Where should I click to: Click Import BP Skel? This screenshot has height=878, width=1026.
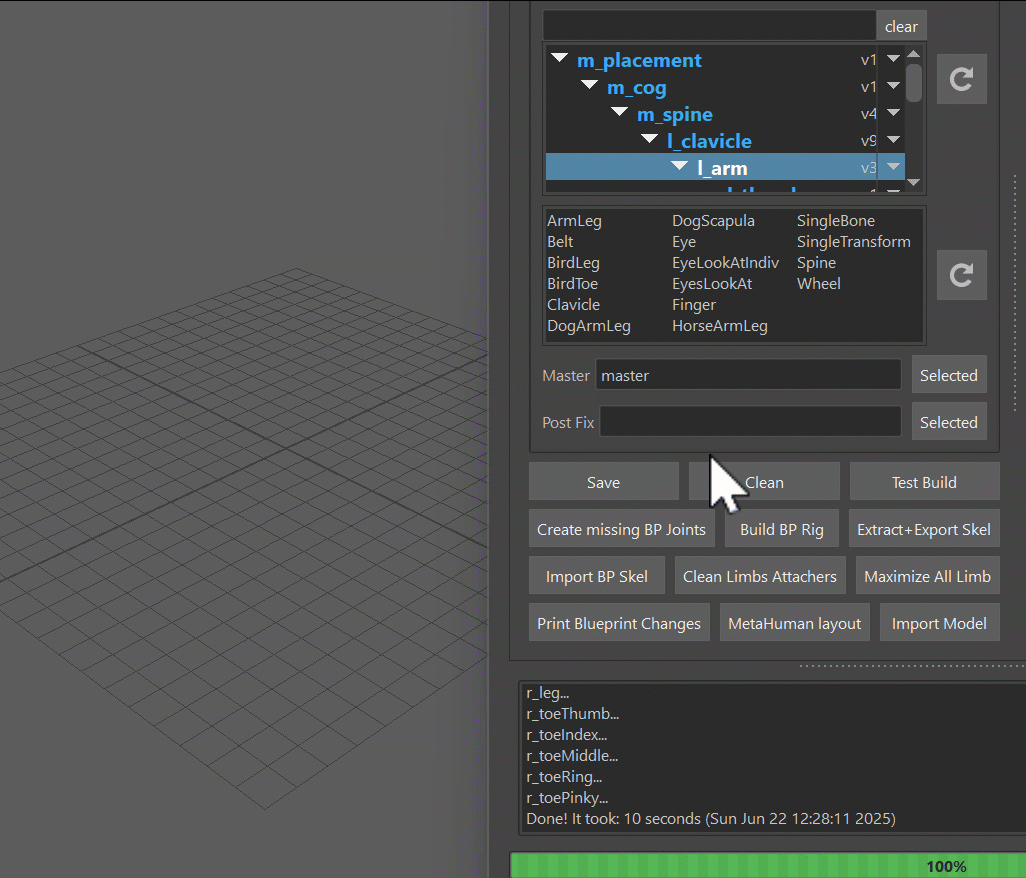click(597, 576)
